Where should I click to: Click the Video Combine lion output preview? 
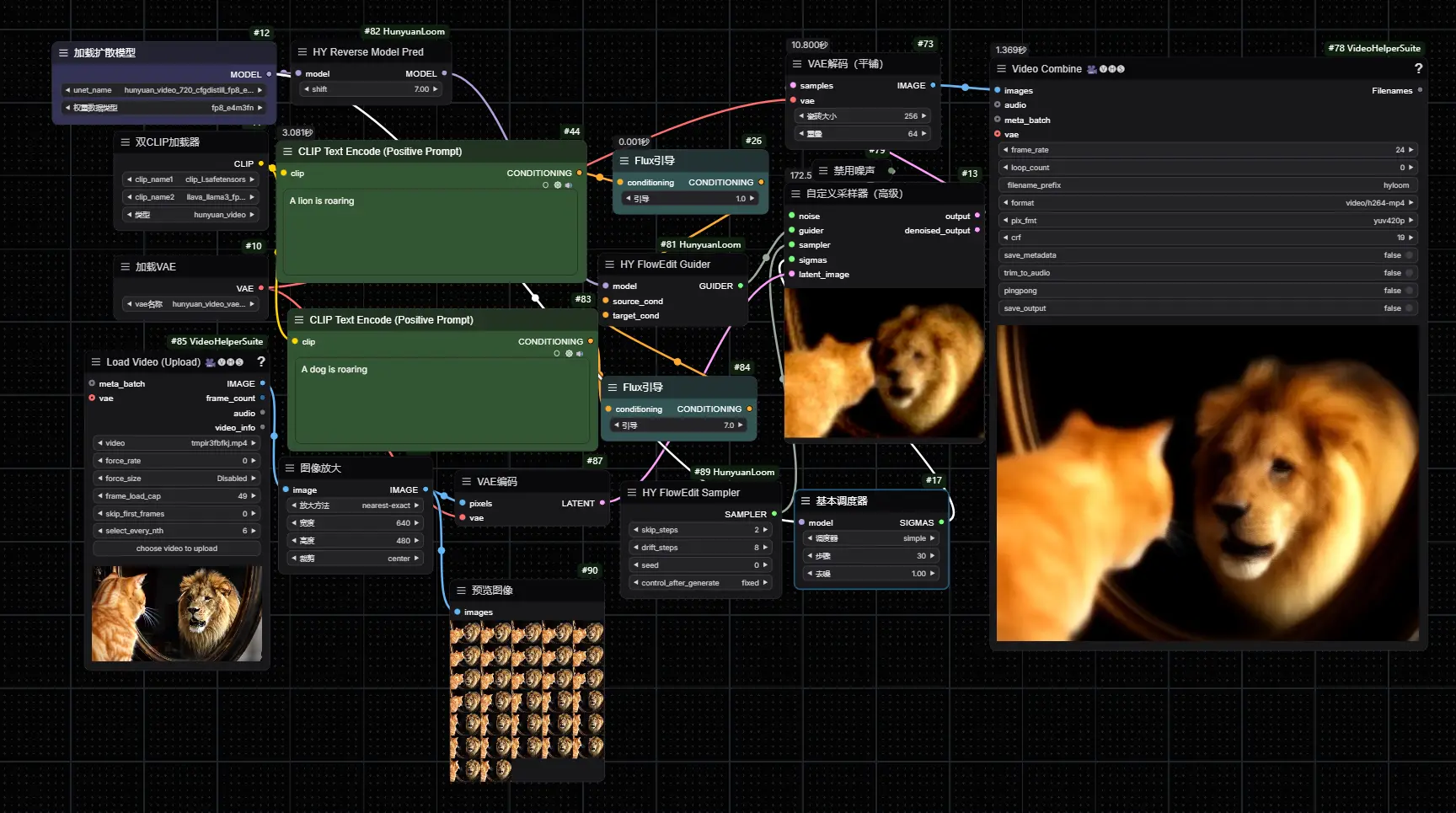(1207, 484)
